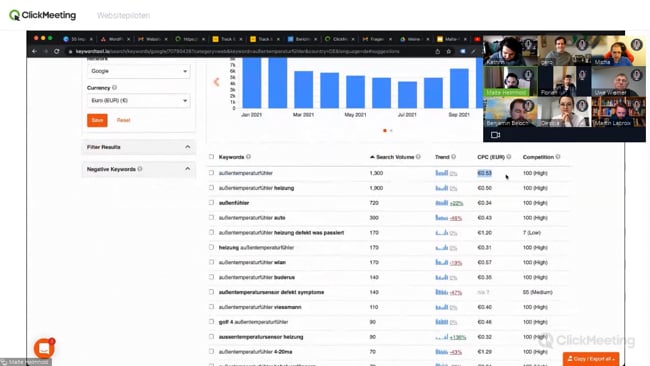This screenshot has height=366, width=650.
Task: Tick checkbox for heizung defekt was passiert
Action: click(211, 233)
